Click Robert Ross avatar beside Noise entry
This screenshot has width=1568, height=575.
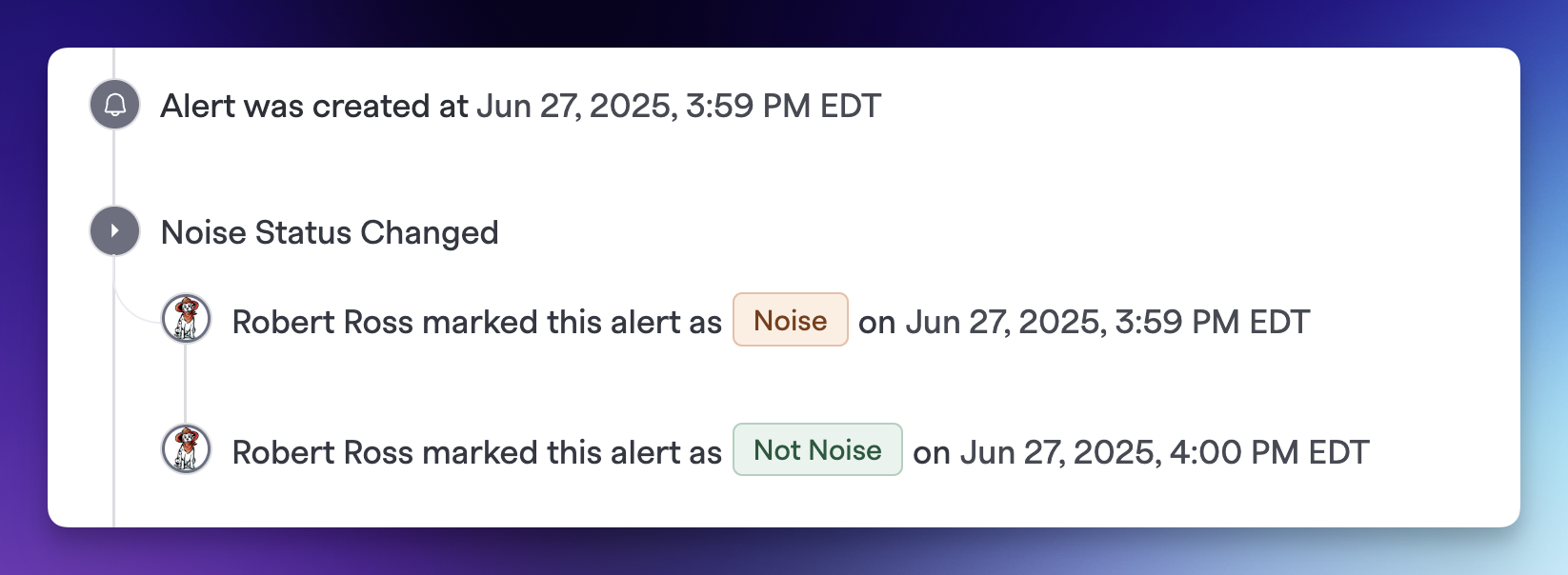click(187, 319)
